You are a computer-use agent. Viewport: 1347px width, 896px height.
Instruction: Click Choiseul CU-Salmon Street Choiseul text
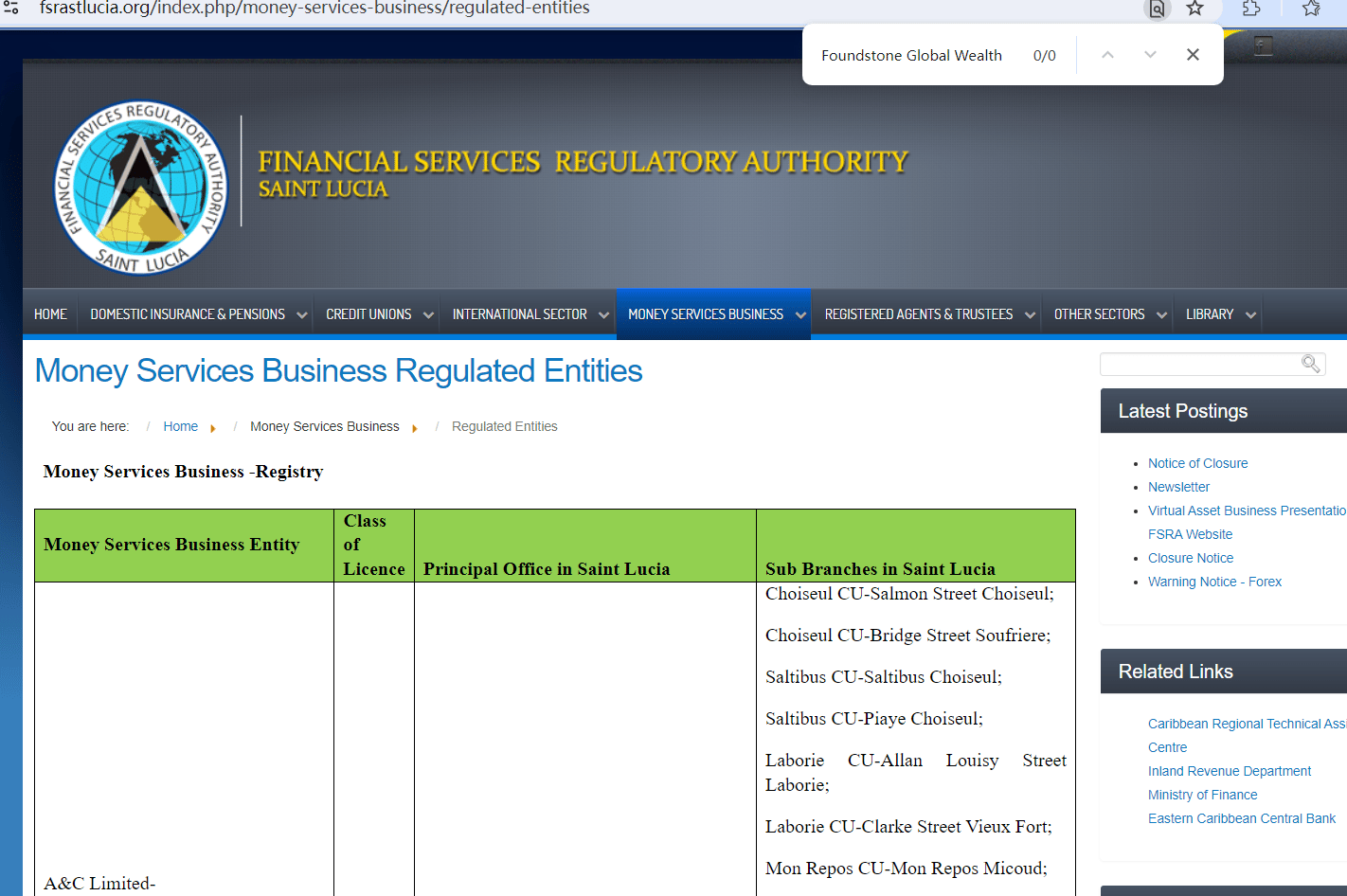coord(909,594)
